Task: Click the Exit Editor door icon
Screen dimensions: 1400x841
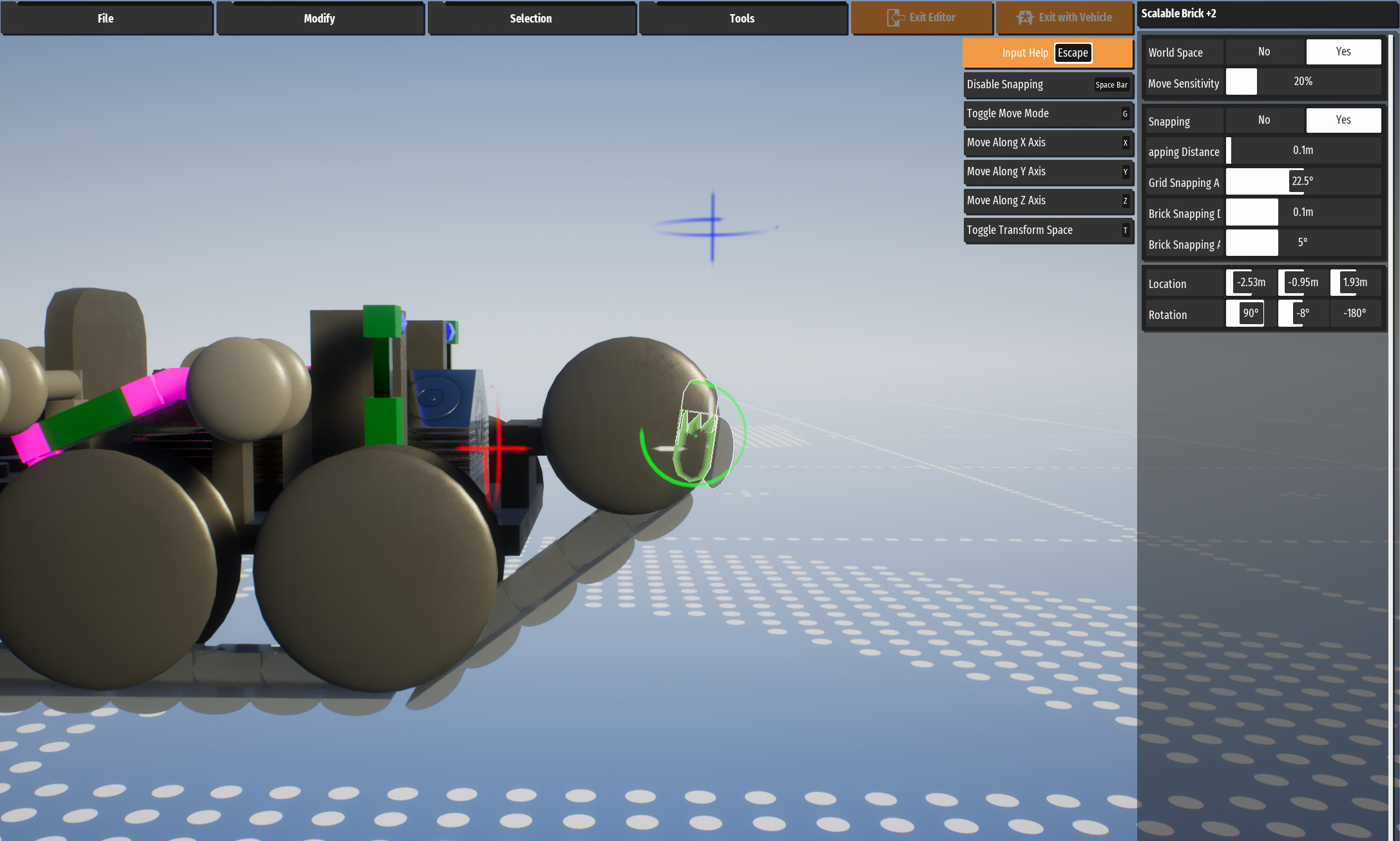Action: (895, 17)
